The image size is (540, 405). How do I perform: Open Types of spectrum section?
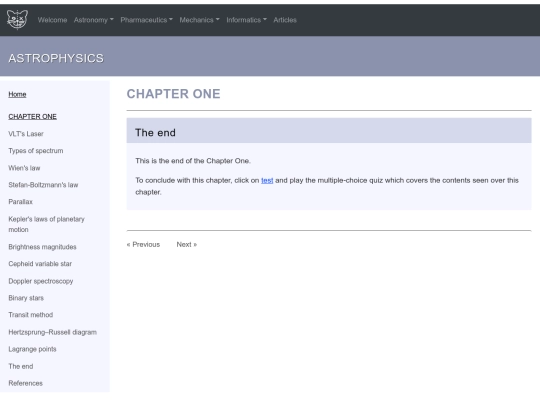[x=35, y=150]
